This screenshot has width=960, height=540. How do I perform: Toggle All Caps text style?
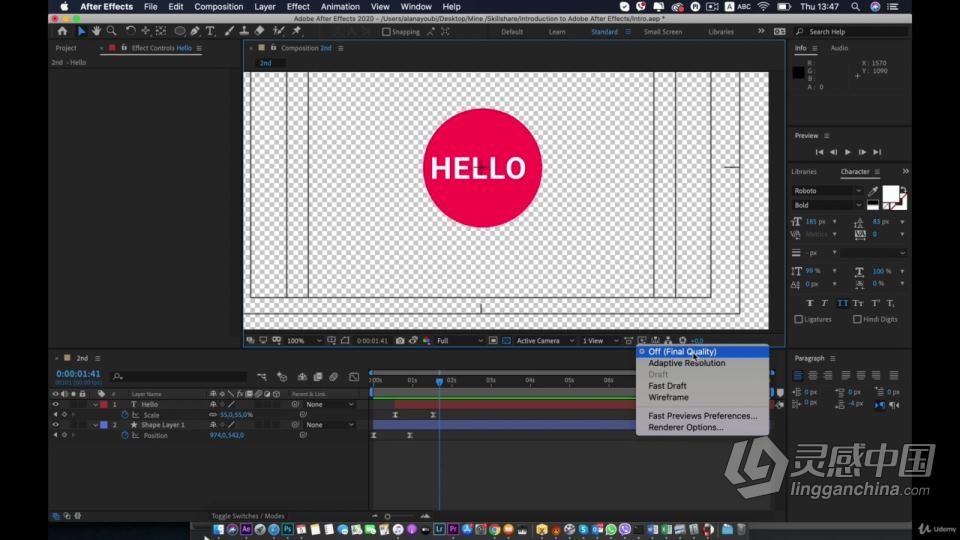(x=842, y=303)
